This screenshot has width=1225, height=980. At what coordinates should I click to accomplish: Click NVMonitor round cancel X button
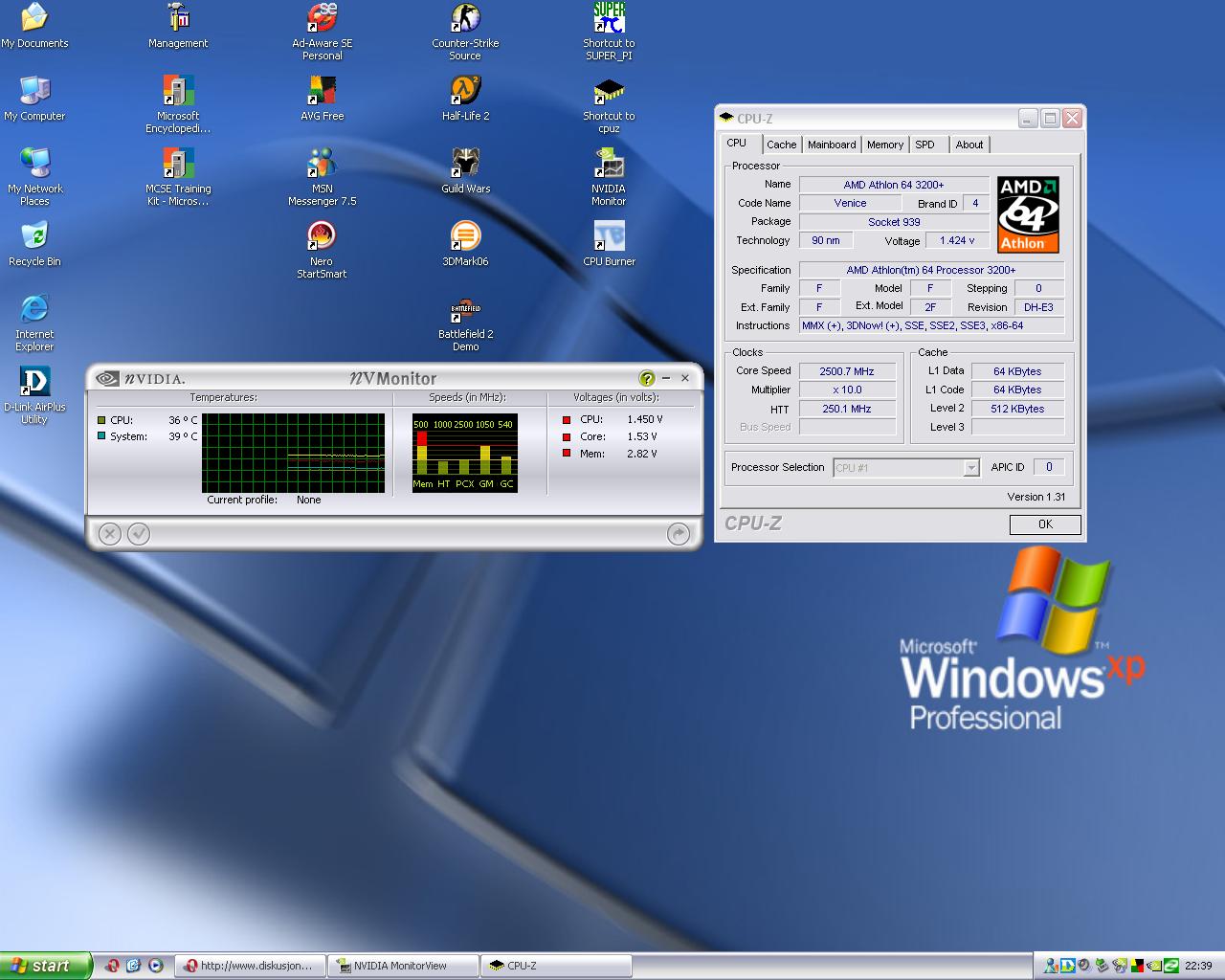(110, 534)
